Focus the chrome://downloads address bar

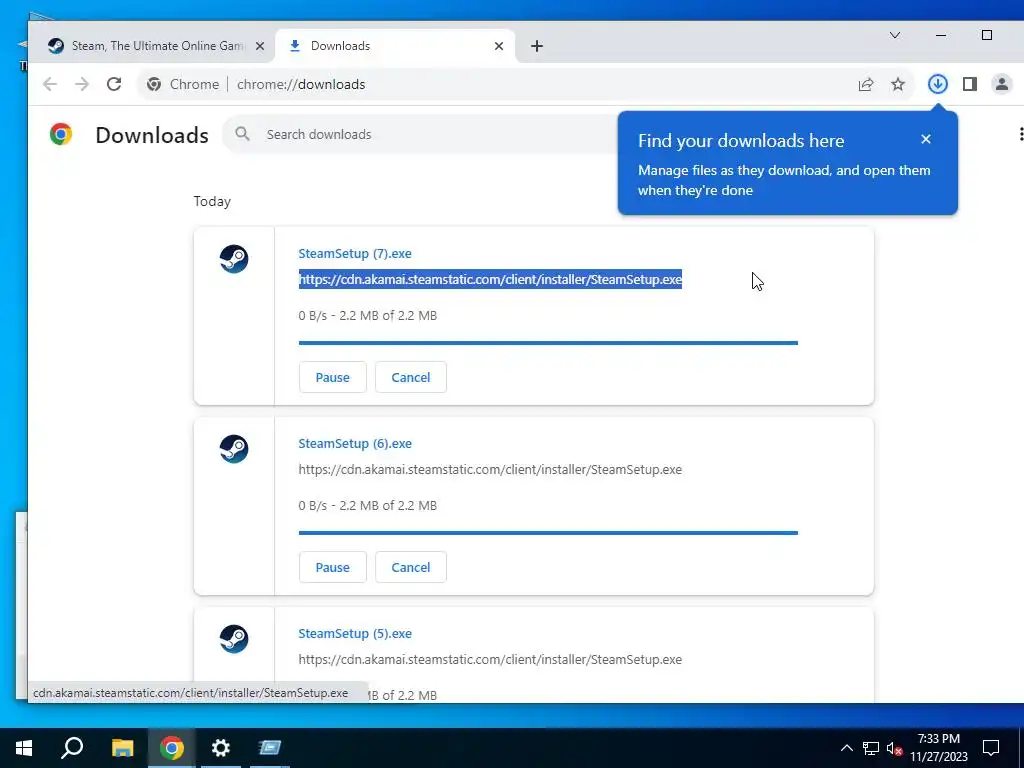300,84
